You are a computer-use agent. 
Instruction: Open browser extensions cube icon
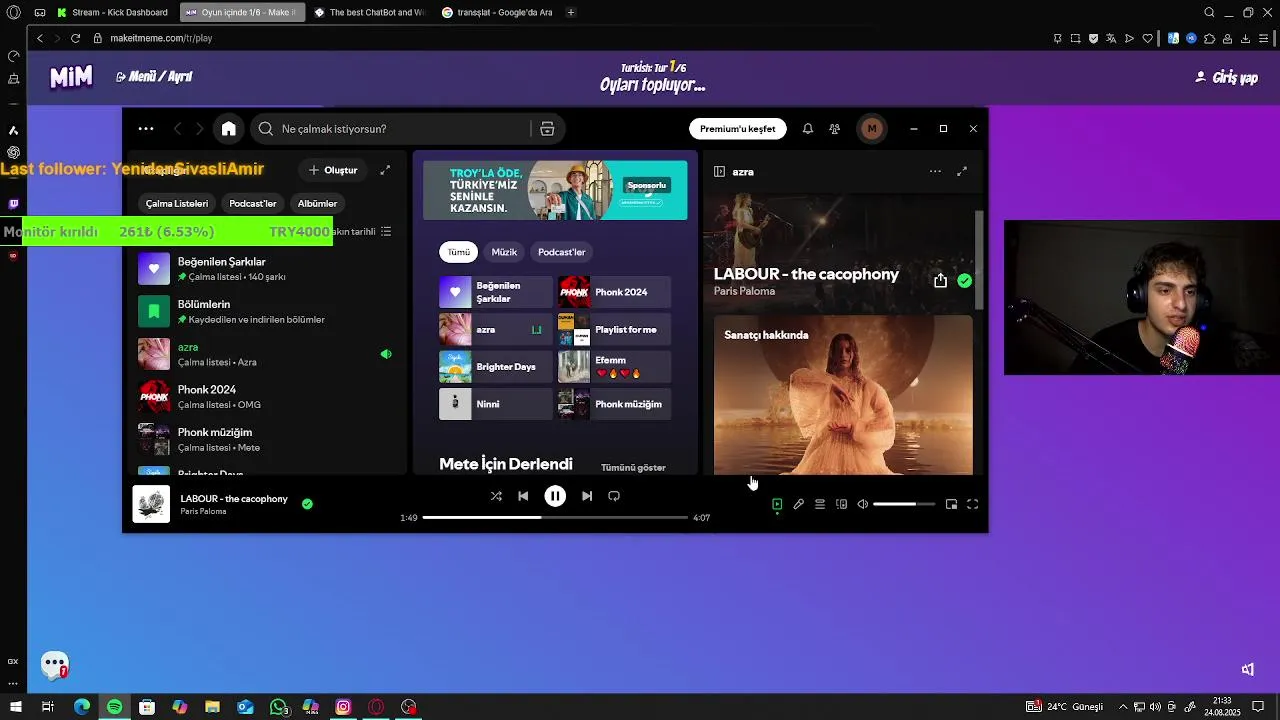click(x=1209, y=38)
